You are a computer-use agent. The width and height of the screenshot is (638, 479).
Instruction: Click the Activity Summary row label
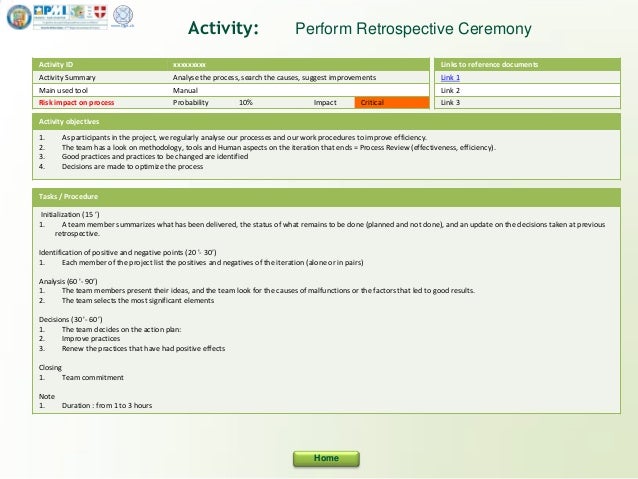pyautogui.click(x=67, y=77)
